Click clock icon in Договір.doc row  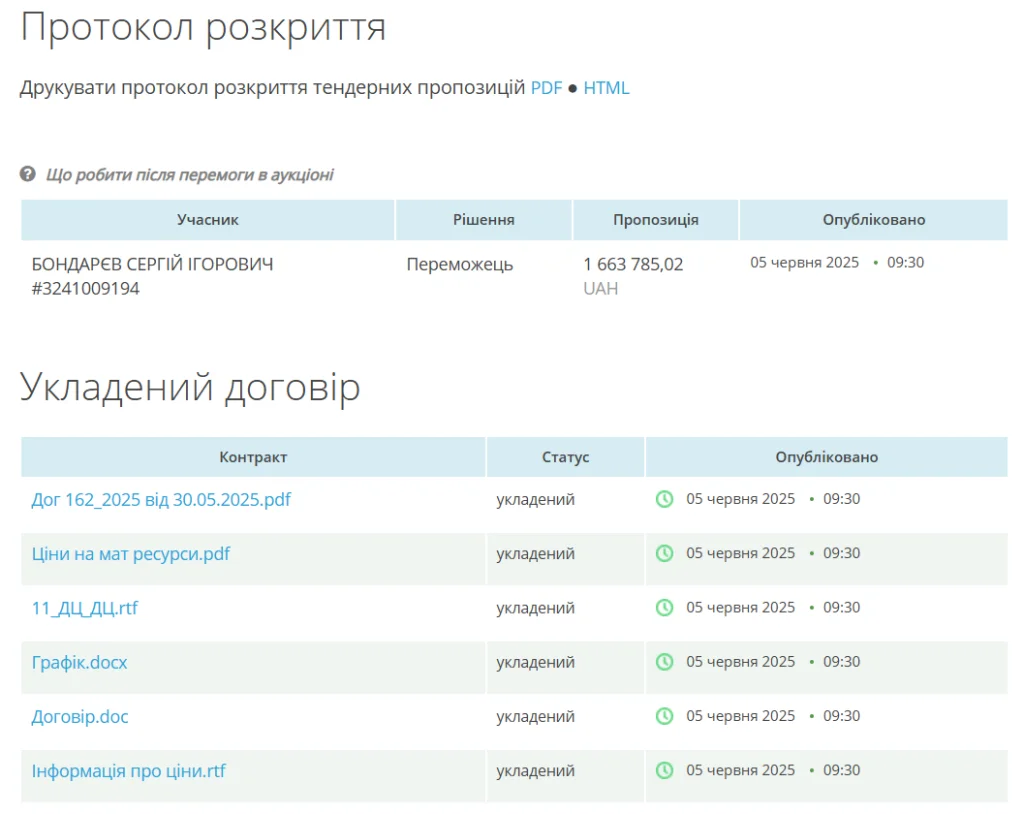click(664, 716)
